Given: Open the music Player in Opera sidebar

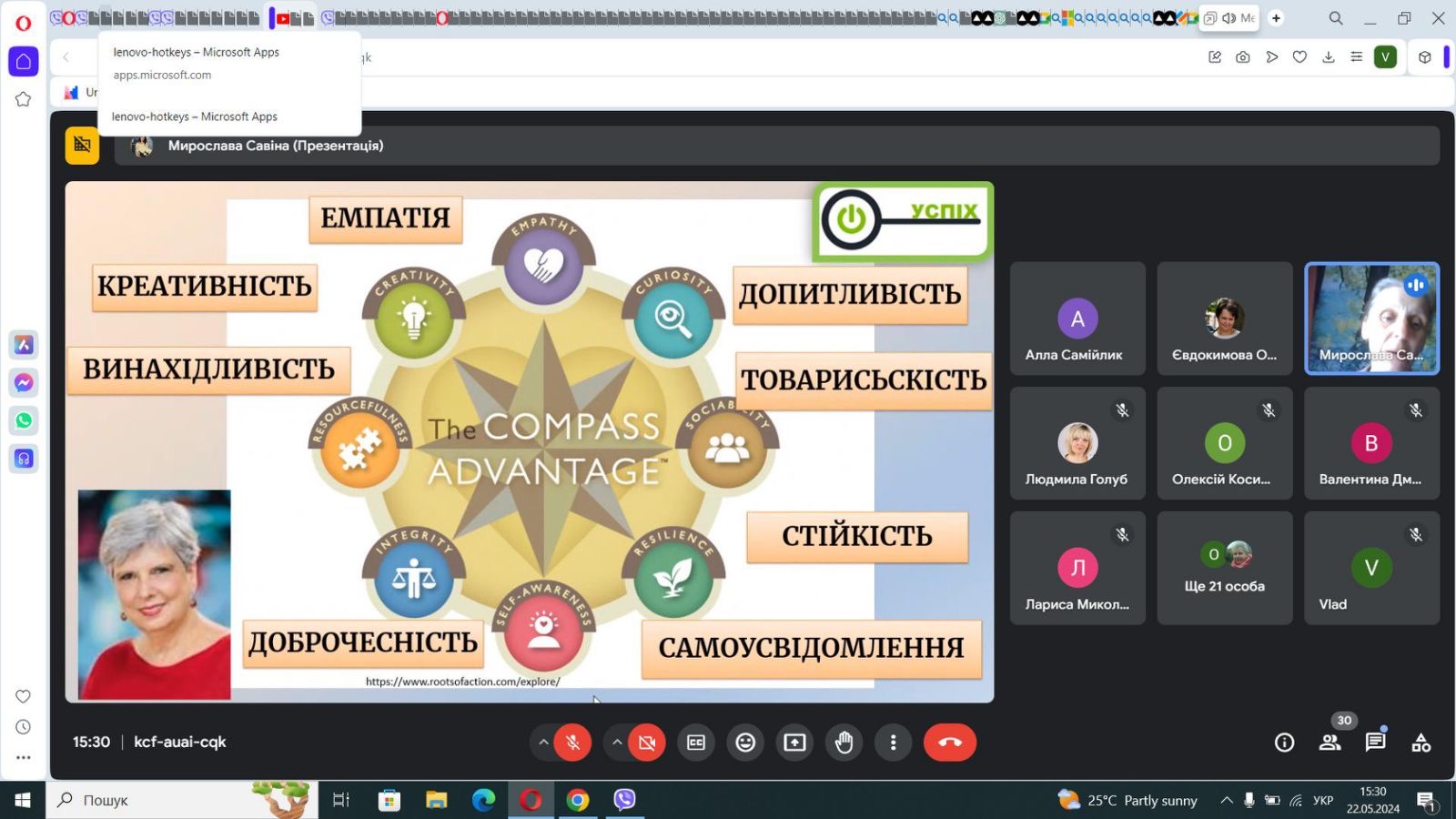Looking at the screenshot, I should coord(24,459).
